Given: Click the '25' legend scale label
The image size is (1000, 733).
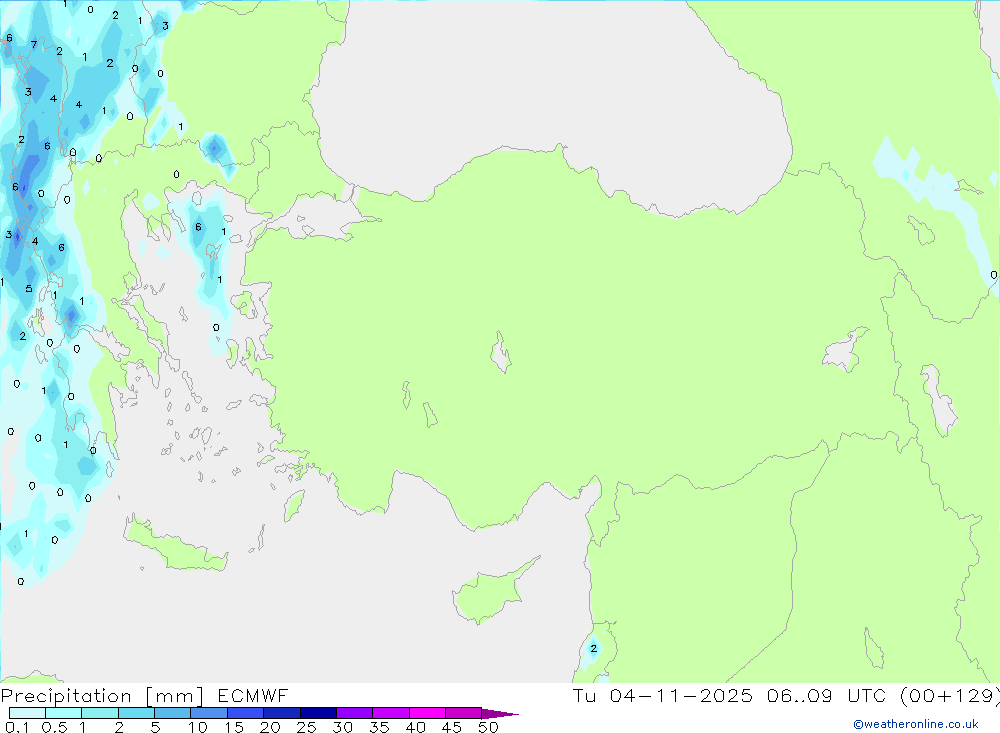Looking at the screenshot, I should click(307, 727).
